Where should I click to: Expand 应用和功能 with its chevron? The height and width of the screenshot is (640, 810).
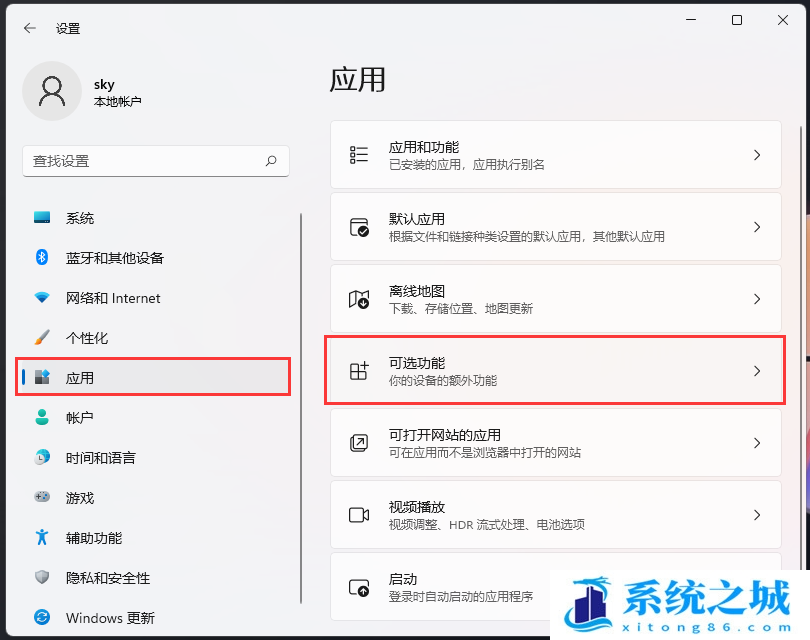pos(757,155)
